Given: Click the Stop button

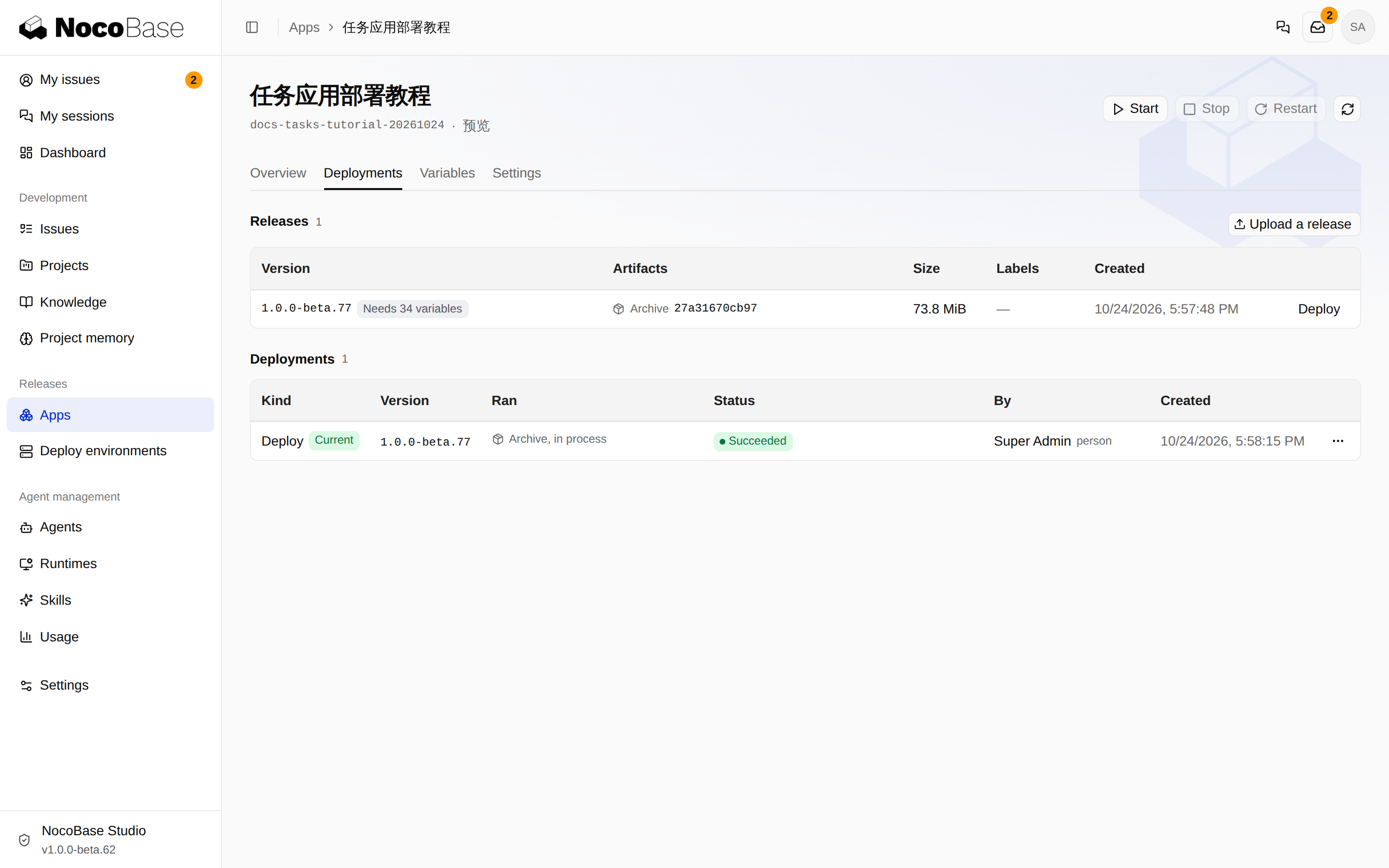Looking at the screenshot, I should (1207, 109).
